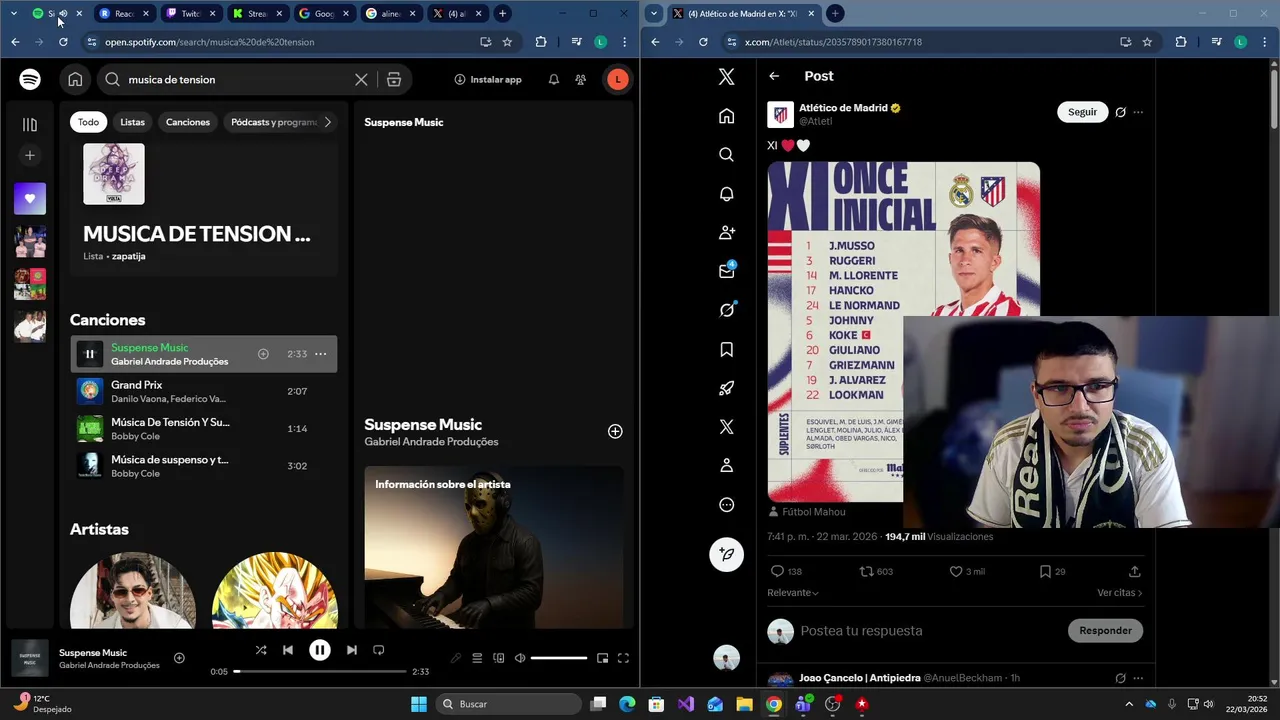Viewport: 1280px width, 720px height.
Task: Open the Liked Songs heart tile
Action: click(x=30, y=198)
